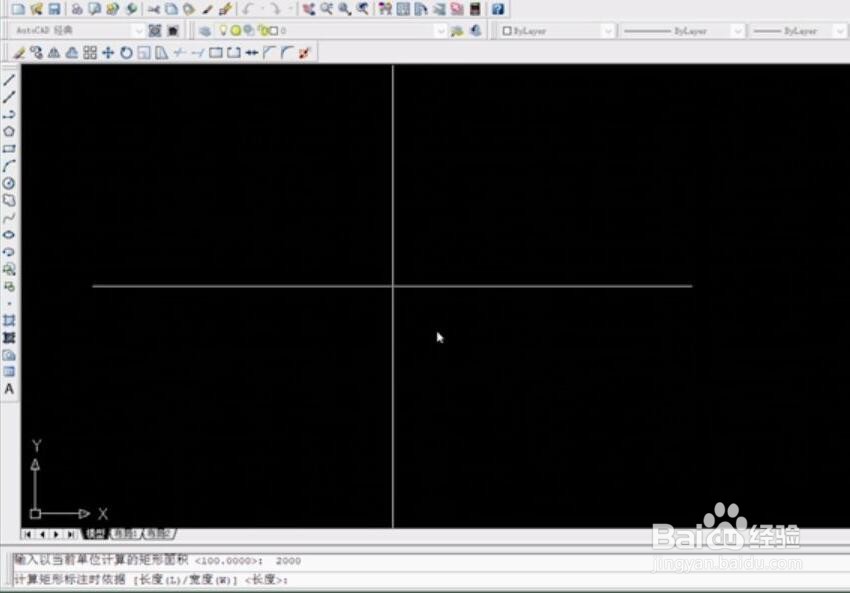
Task: Select the Table tool in the Draw toolbar
Action: click(9, 372)
